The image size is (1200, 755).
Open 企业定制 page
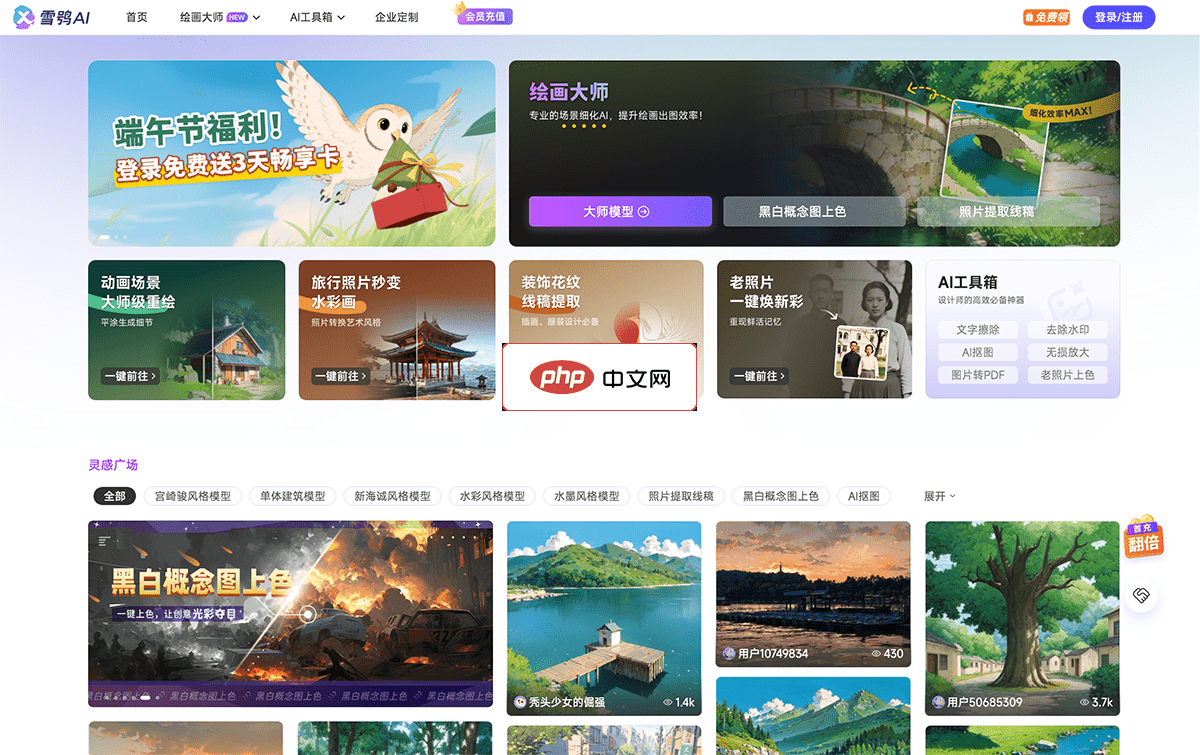[397, 17]
